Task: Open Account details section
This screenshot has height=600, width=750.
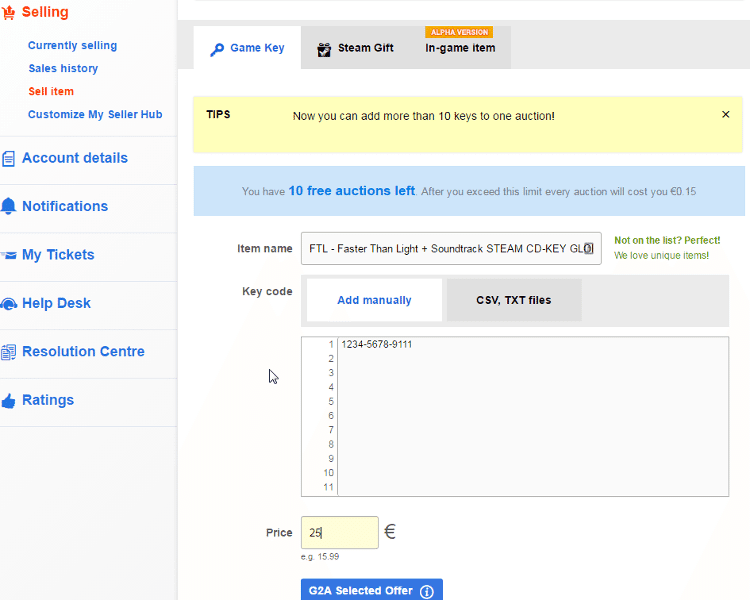Action: click(75, 158)
